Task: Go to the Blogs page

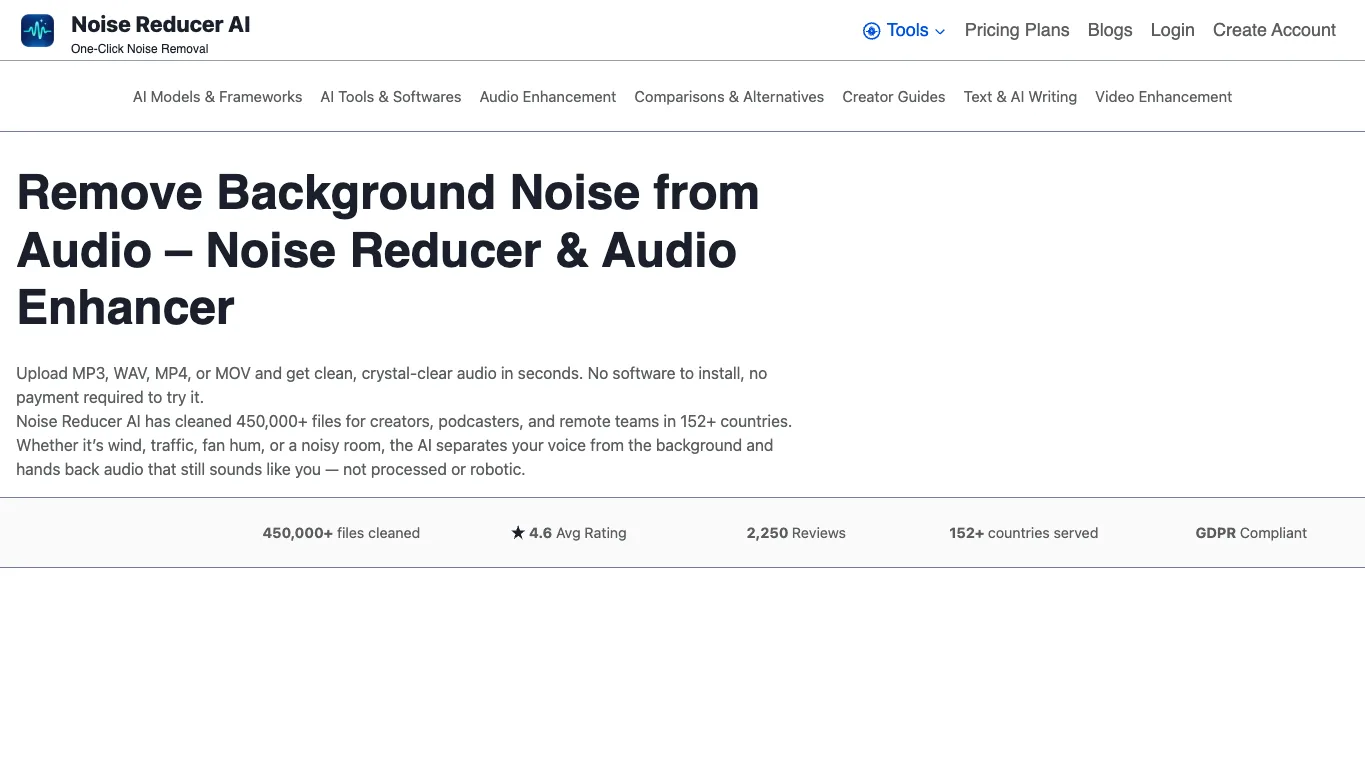Action: coord(1110,30)
